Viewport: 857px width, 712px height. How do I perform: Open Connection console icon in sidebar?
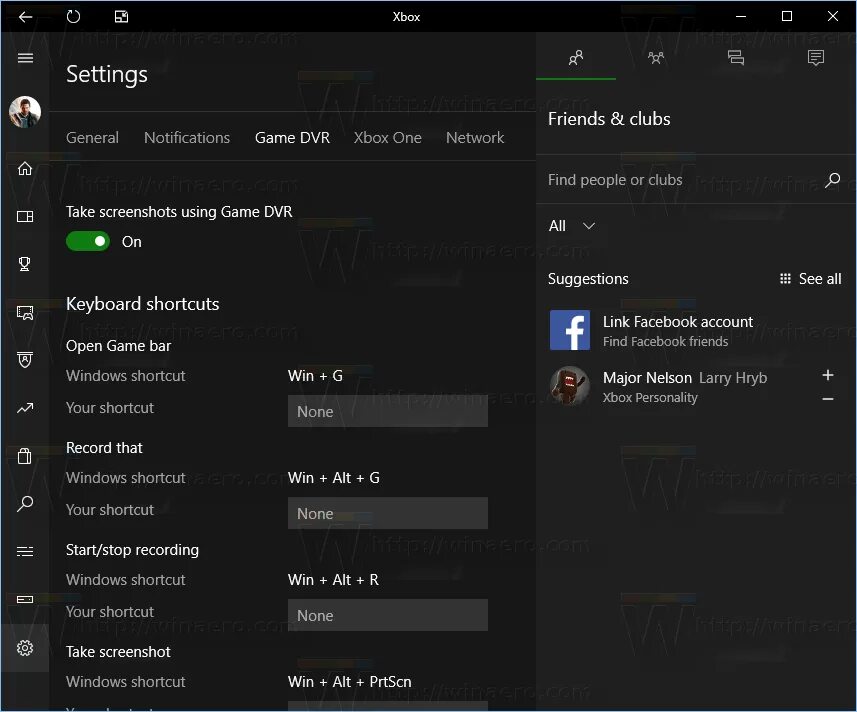25,599
